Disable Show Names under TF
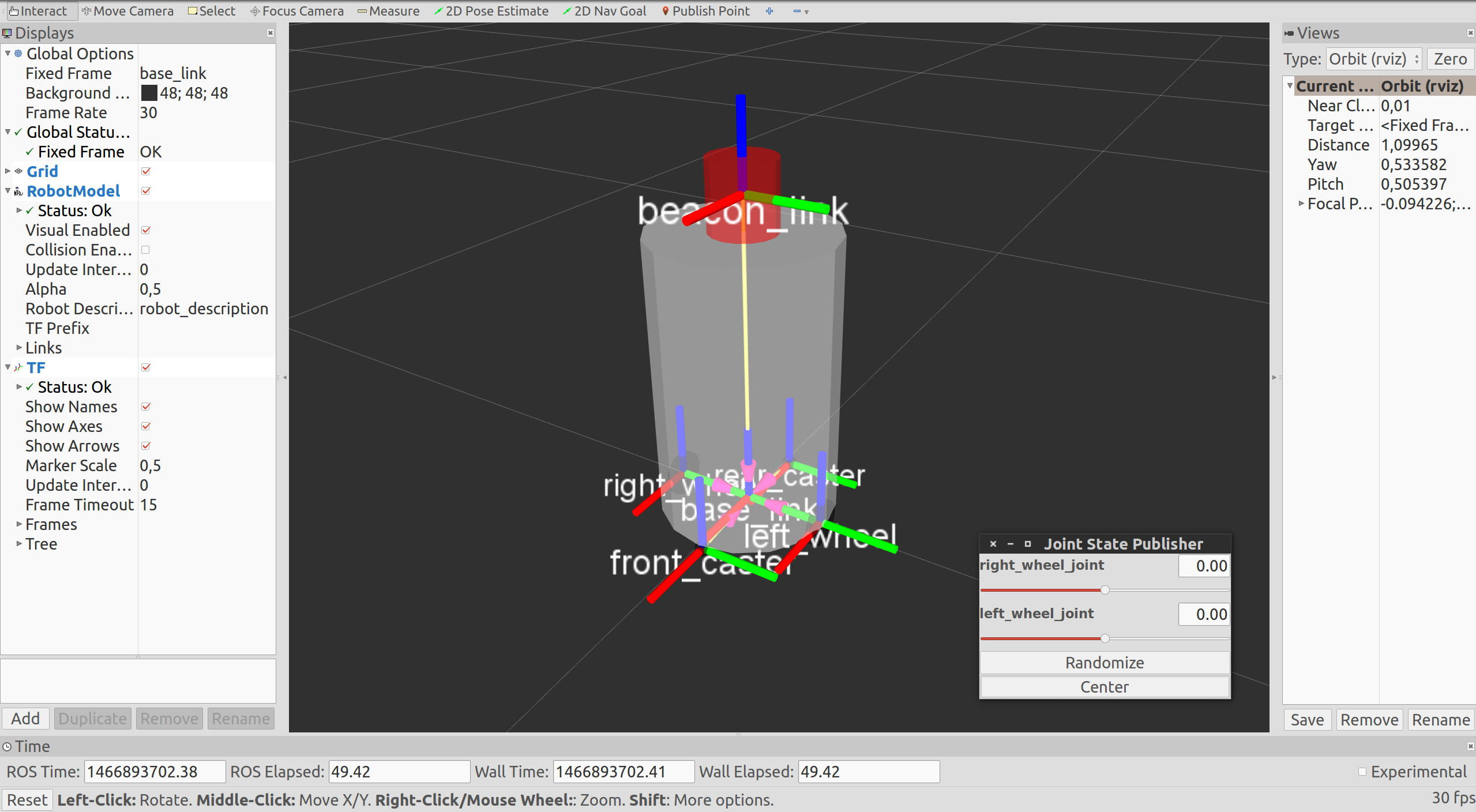Viewport: 1476px width, 812px height. 147,407
